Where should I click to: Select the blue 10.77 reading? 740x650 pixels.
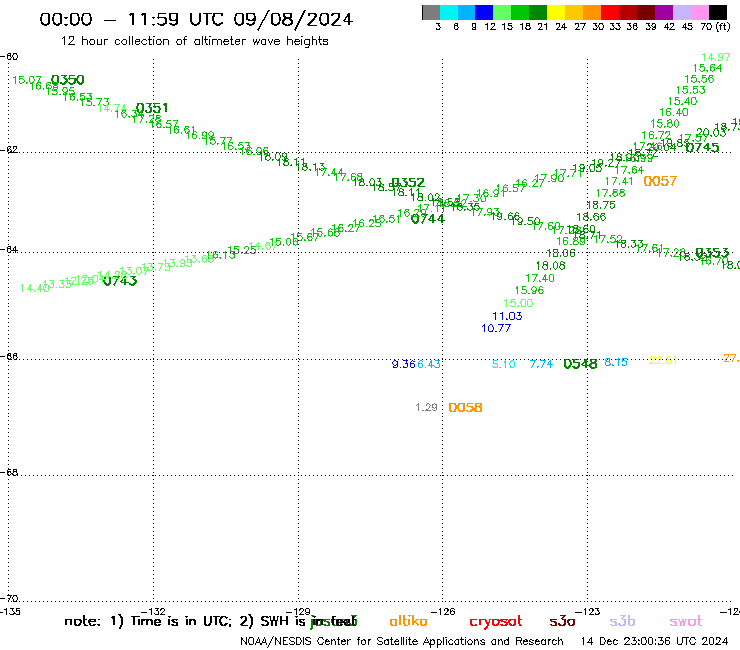[496, 328]
